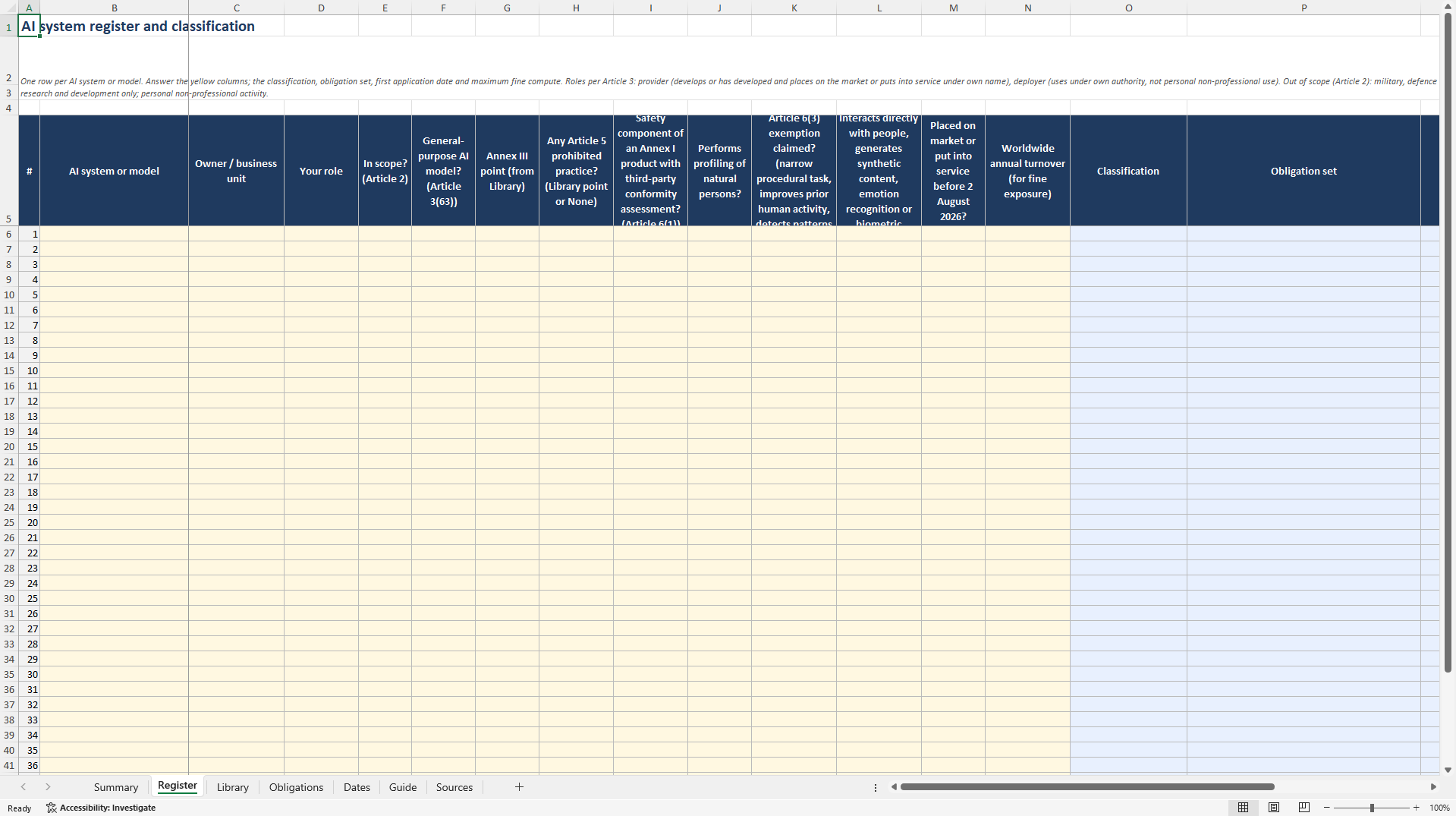
Task: Add a new sheet with plus icon
Action: [519, 787]
